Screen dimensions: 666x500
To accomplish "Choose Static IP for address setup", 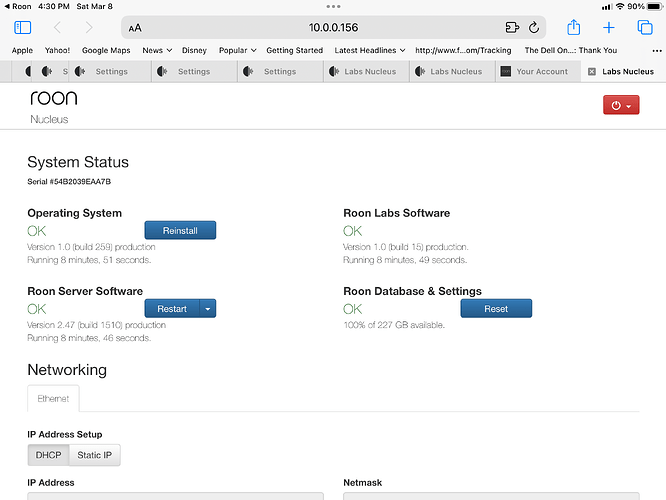I will coord(95,455).
